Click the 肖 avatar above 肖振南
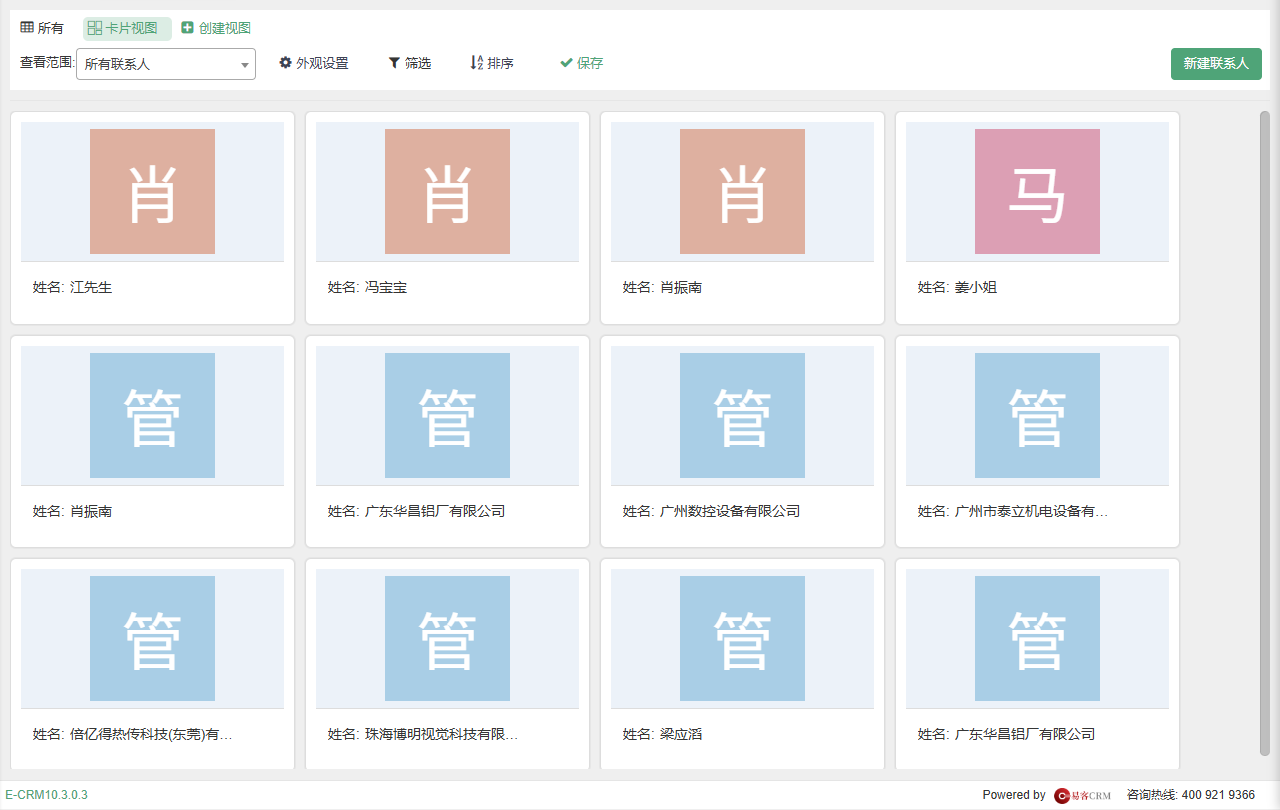This screenshot has width=1280, height=810. (x=742, y=191)
